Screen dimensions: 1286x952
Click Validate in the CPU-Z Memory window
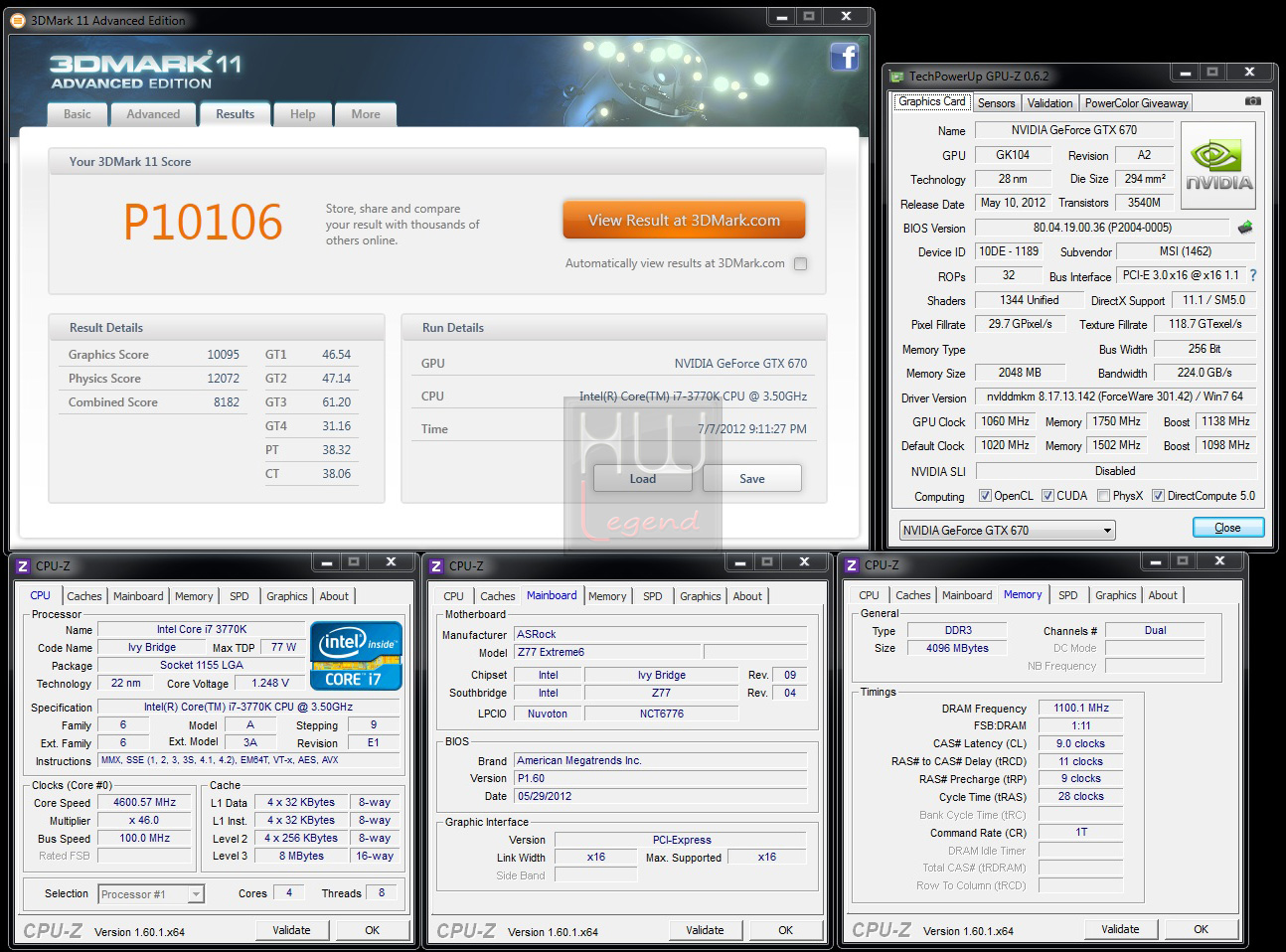tap(1120, 929)
